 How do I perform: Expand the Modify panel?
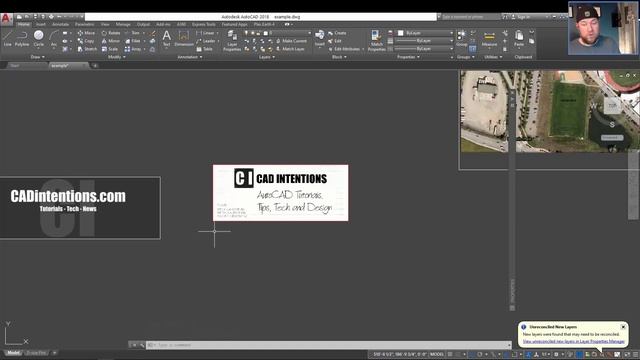click(116, 57)
